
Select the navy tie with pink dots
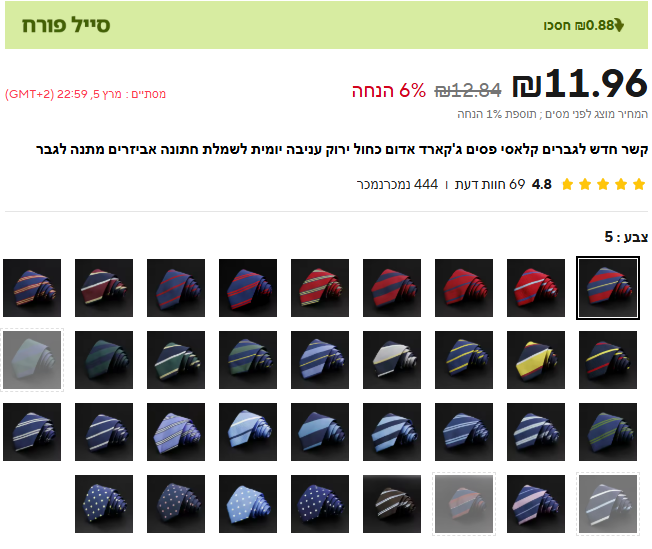pyautogui.click(x=176, y=504)
